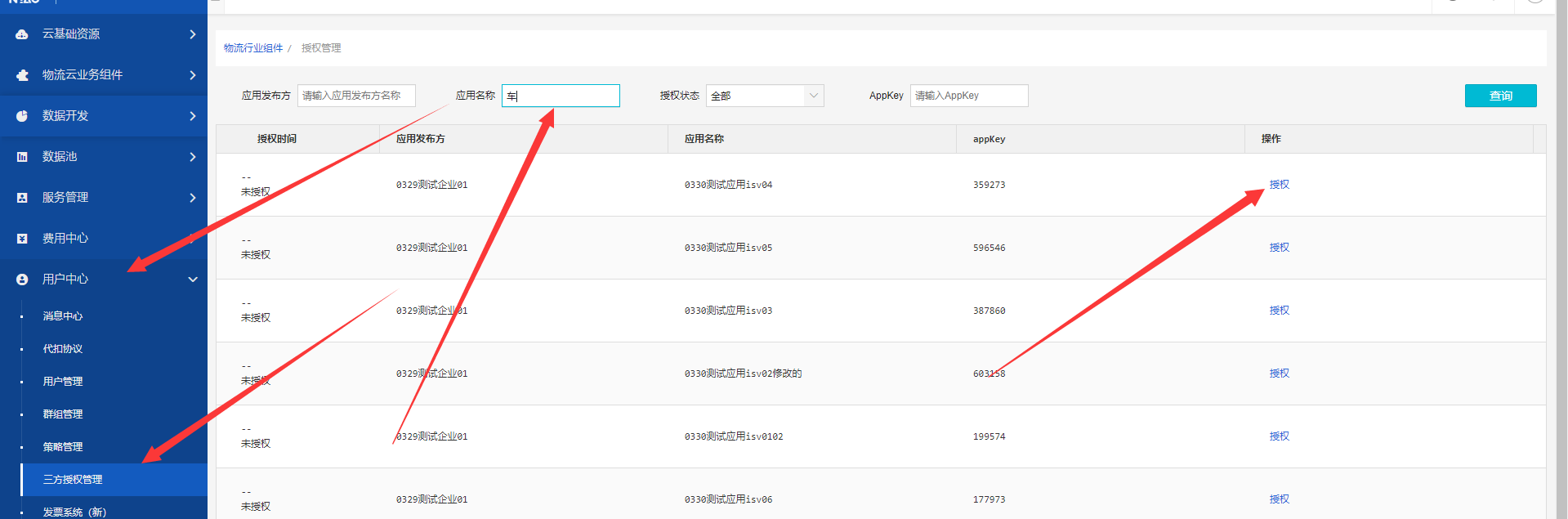Focus the 应用名称 input field
1568x519 pixels.
561,96
